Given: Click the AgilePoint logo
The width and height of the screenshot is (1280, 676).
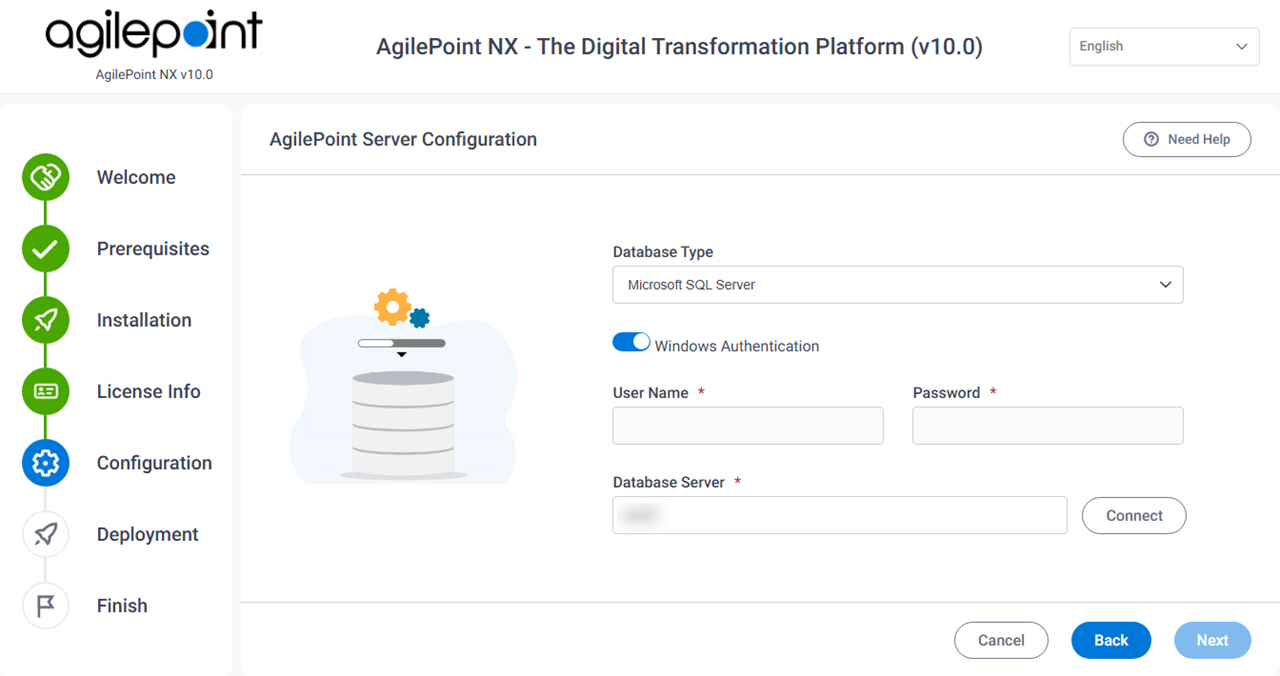Looking at the screenshot, I should [154, 35].
